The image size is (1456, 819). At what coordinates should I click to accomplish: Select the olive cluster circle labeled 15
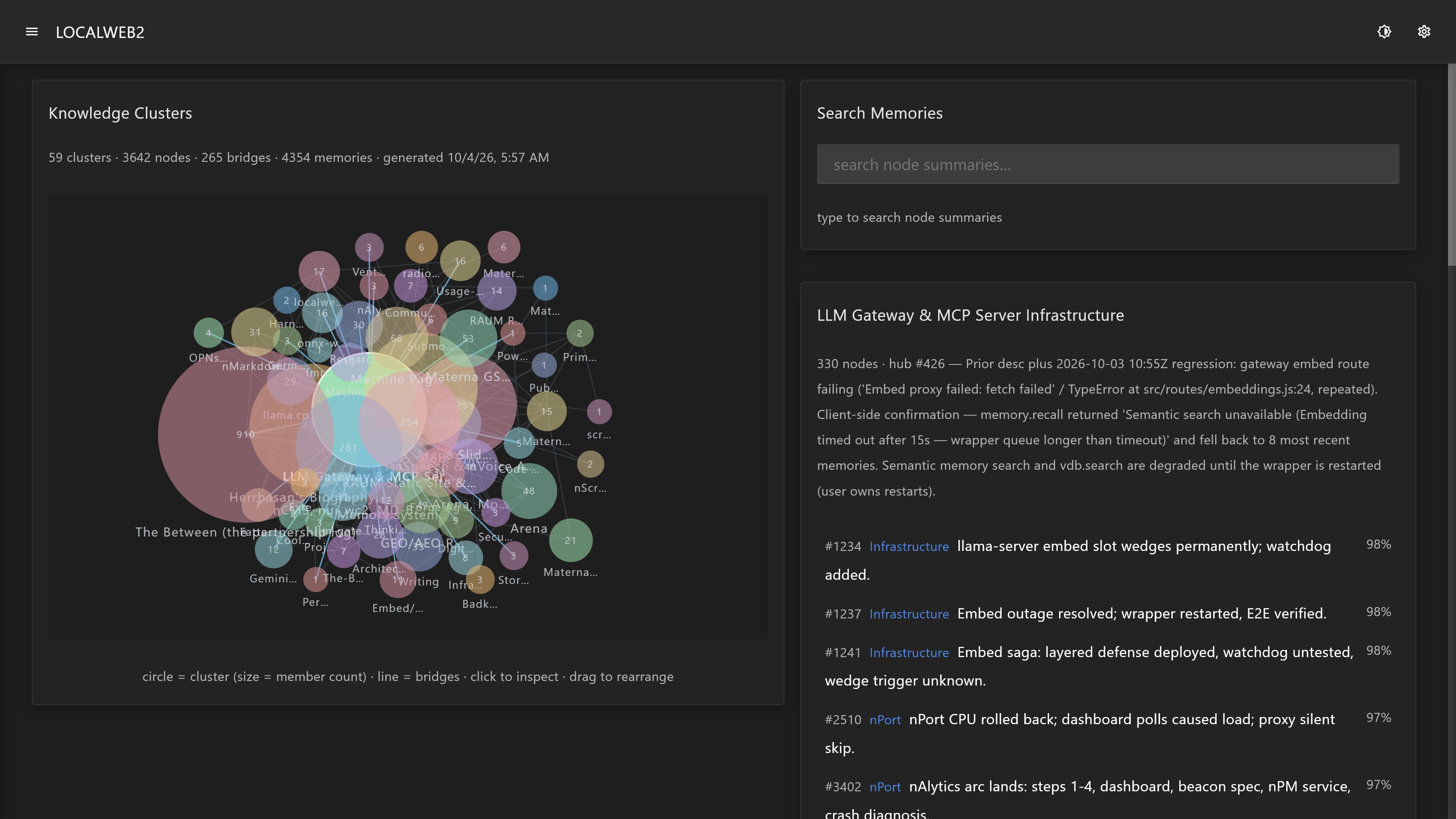[546, 411]
